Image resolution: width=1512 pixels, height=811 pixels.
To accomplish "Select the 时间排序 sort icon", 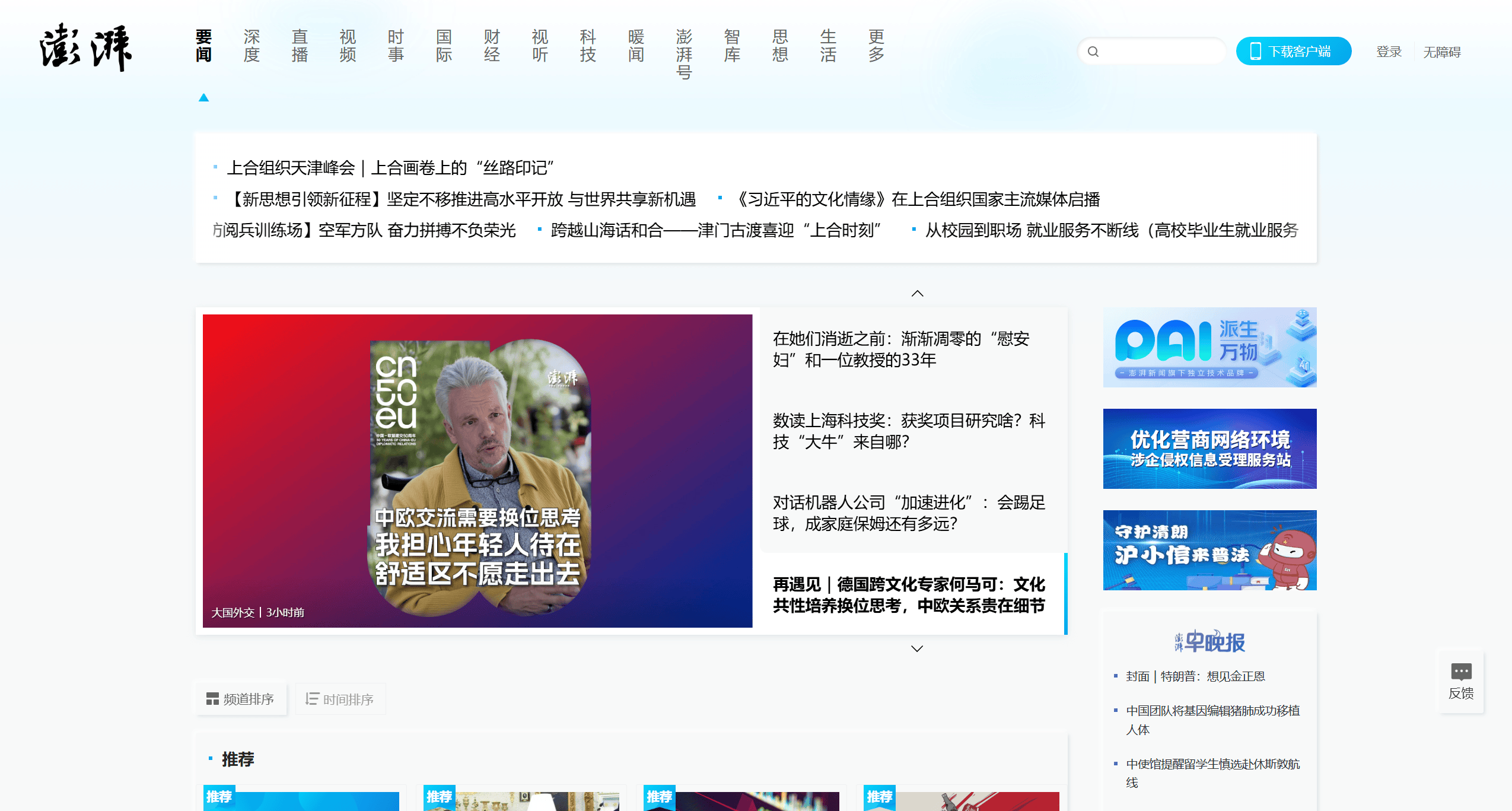I will [310, 698].
